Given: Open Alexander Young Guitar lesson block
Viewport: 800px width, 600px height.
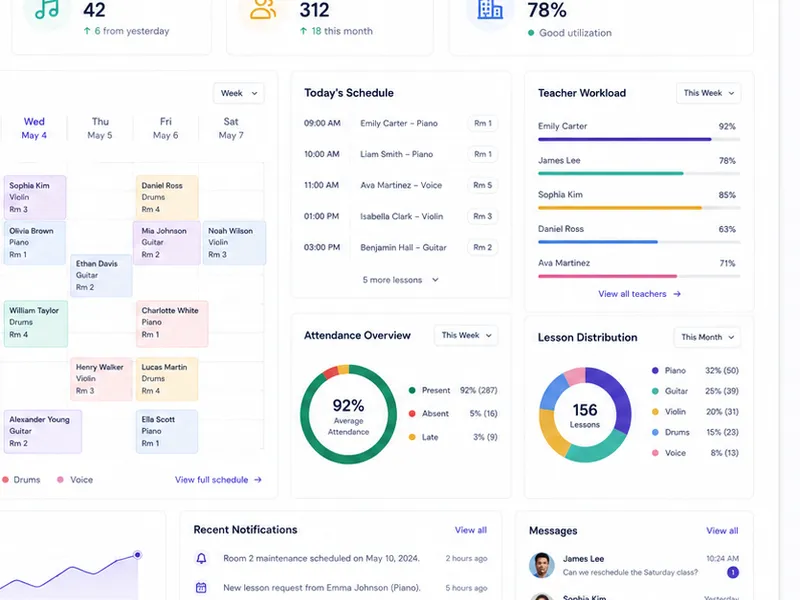Looking at the screenshot, I should [x=43, y=432].
